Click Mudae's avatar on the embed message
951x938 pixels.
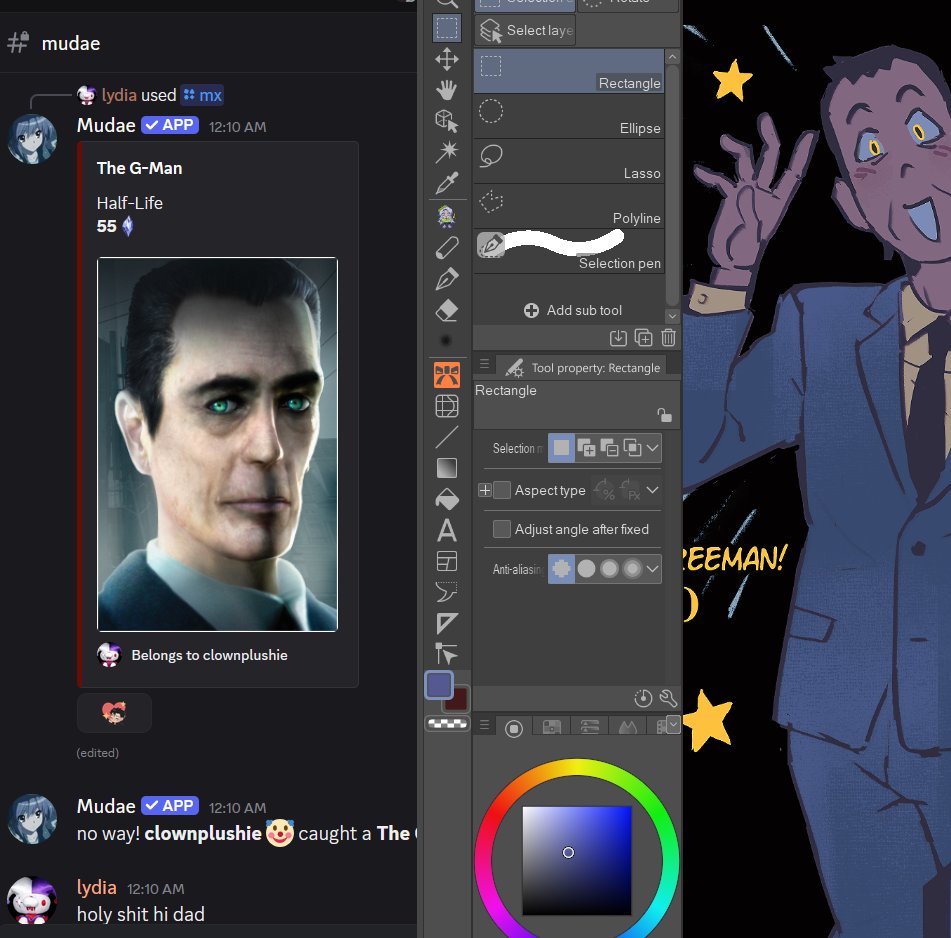click(x=32, y=139)
